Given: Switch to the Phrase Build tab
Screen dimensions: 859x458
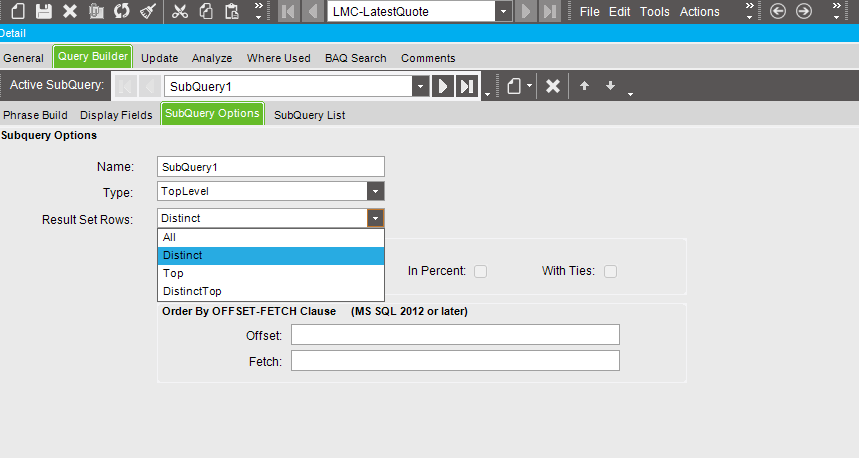Looking at the screenshot, I should pos(36,115).
